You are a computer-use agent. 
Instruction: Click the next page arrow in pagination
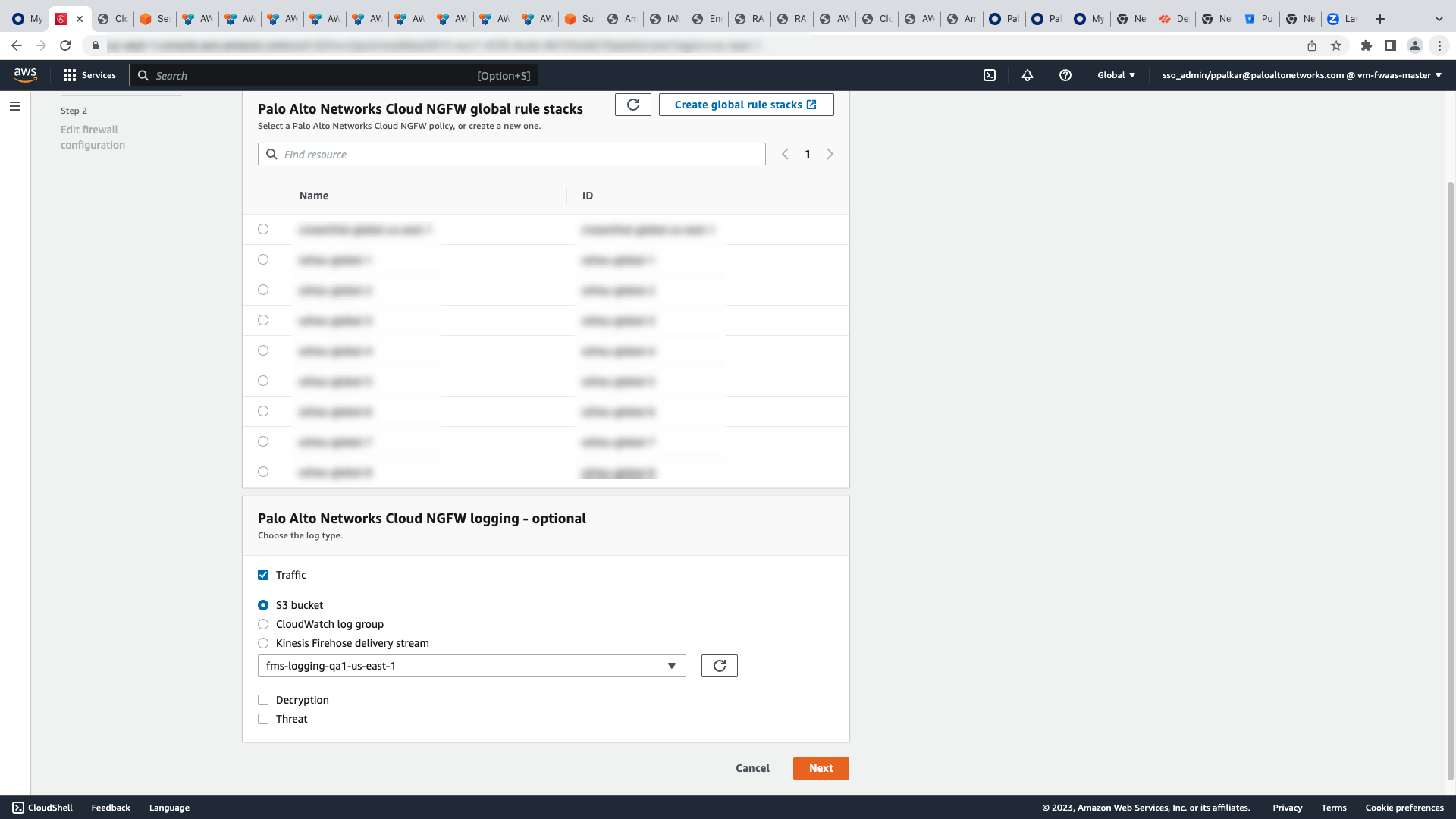(830, 154)
